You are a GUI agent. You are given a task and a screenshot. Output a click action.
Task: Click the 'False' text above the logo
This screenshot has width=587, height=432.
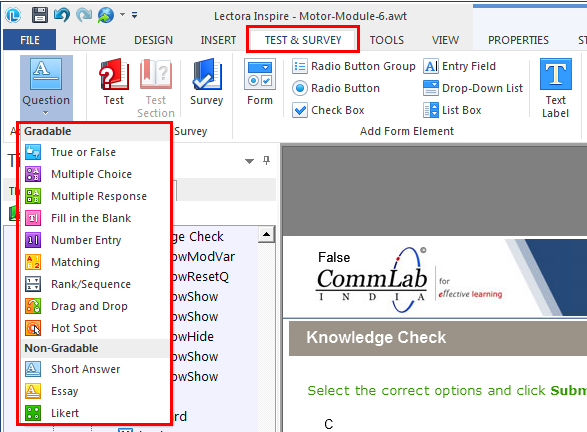click(x=334, y=258)
